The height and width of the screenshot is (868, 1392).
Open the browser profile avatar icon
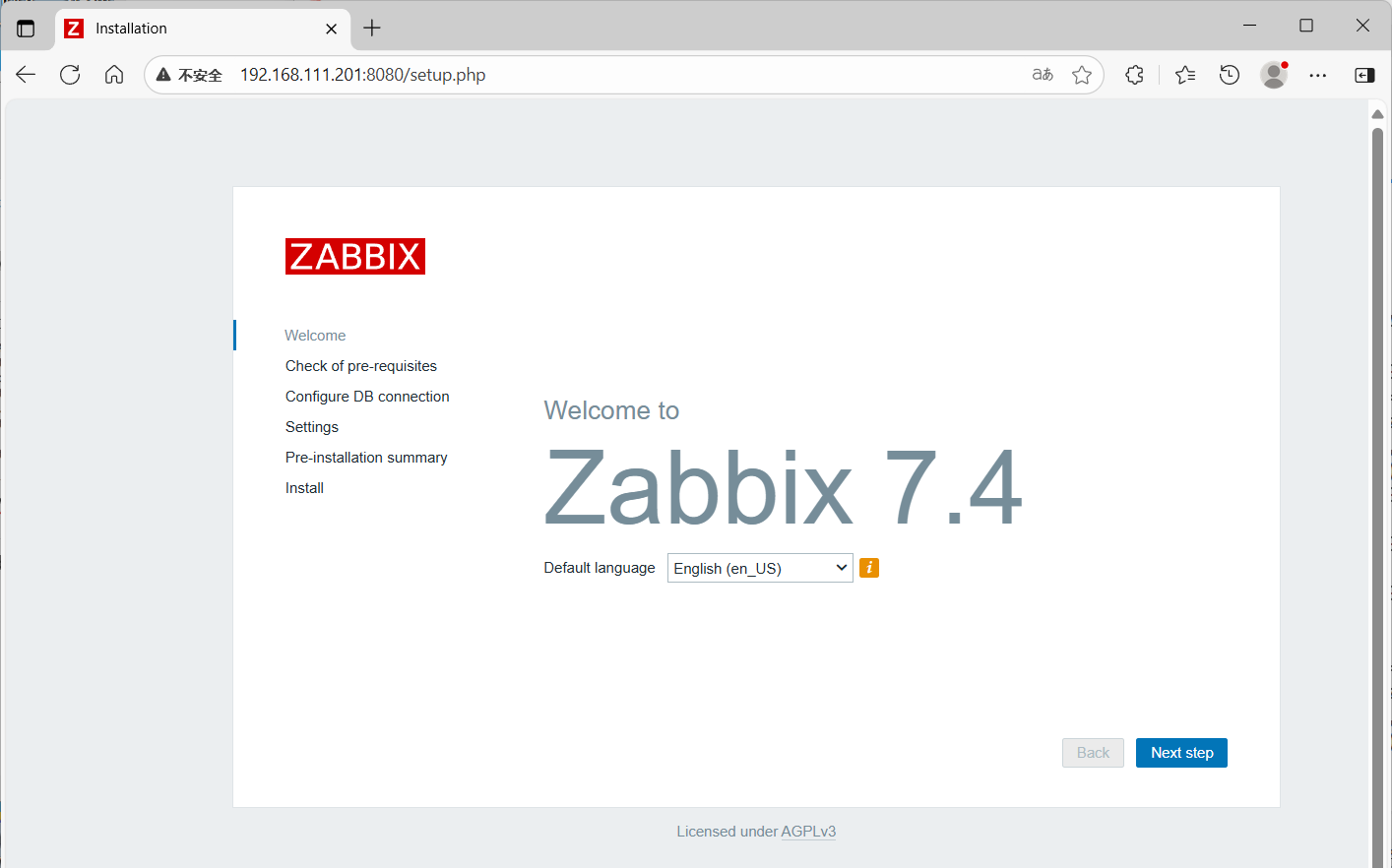coord(1273,74)
